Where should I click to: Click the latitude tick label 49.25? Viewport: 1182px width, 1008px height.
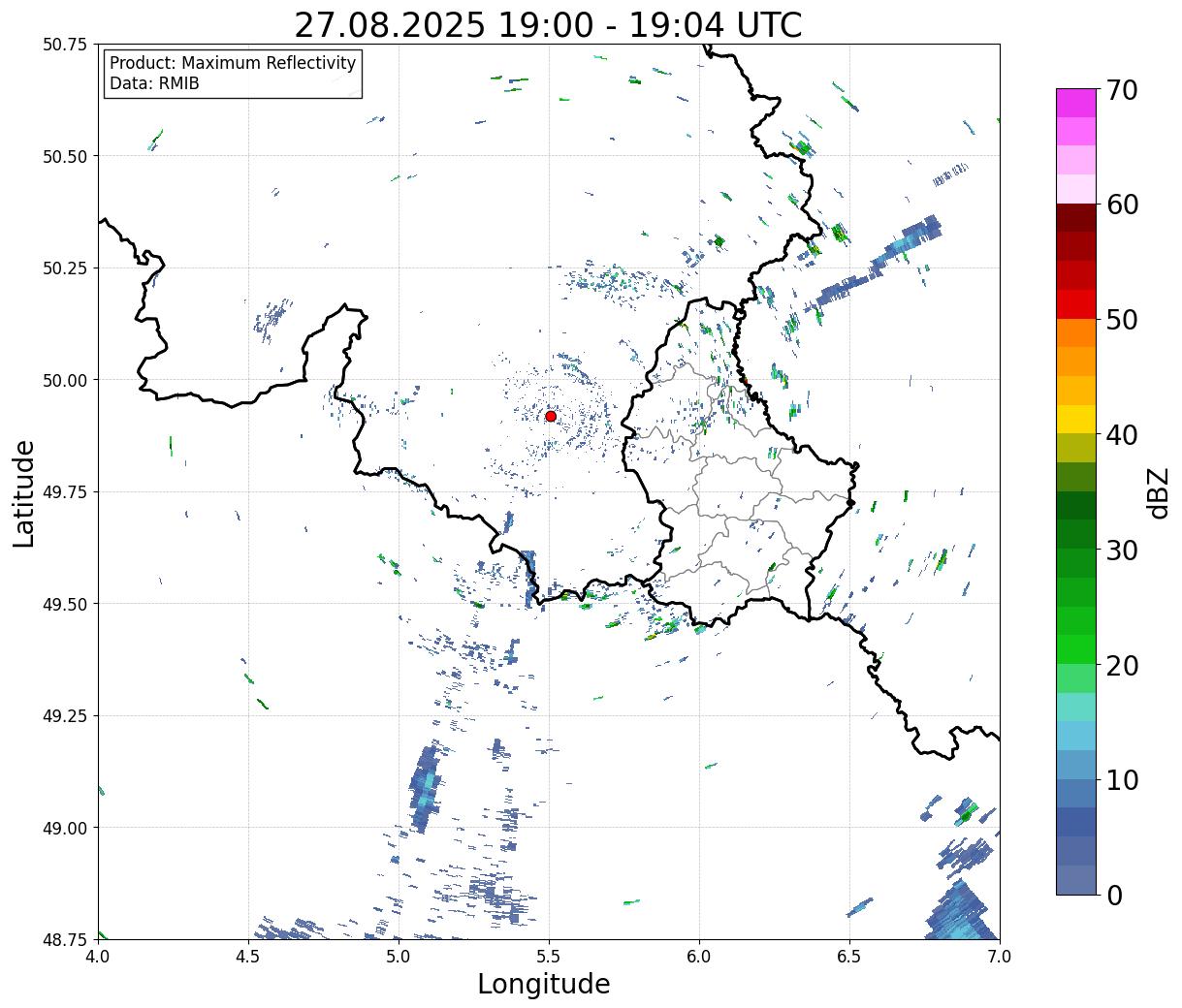click(65, 716)
